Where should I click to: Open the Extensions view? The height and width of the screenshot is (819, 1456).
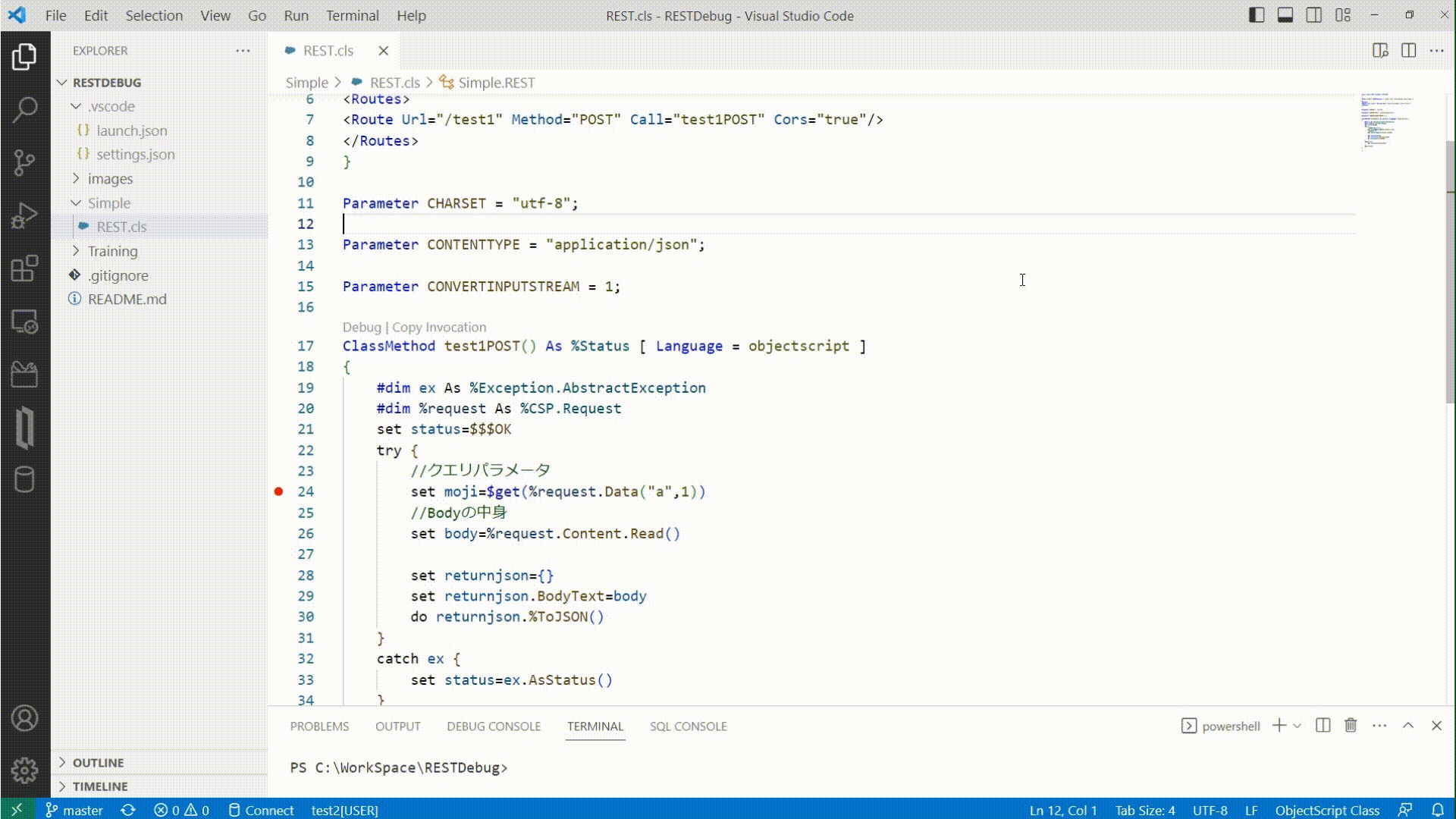coord(24,268)
